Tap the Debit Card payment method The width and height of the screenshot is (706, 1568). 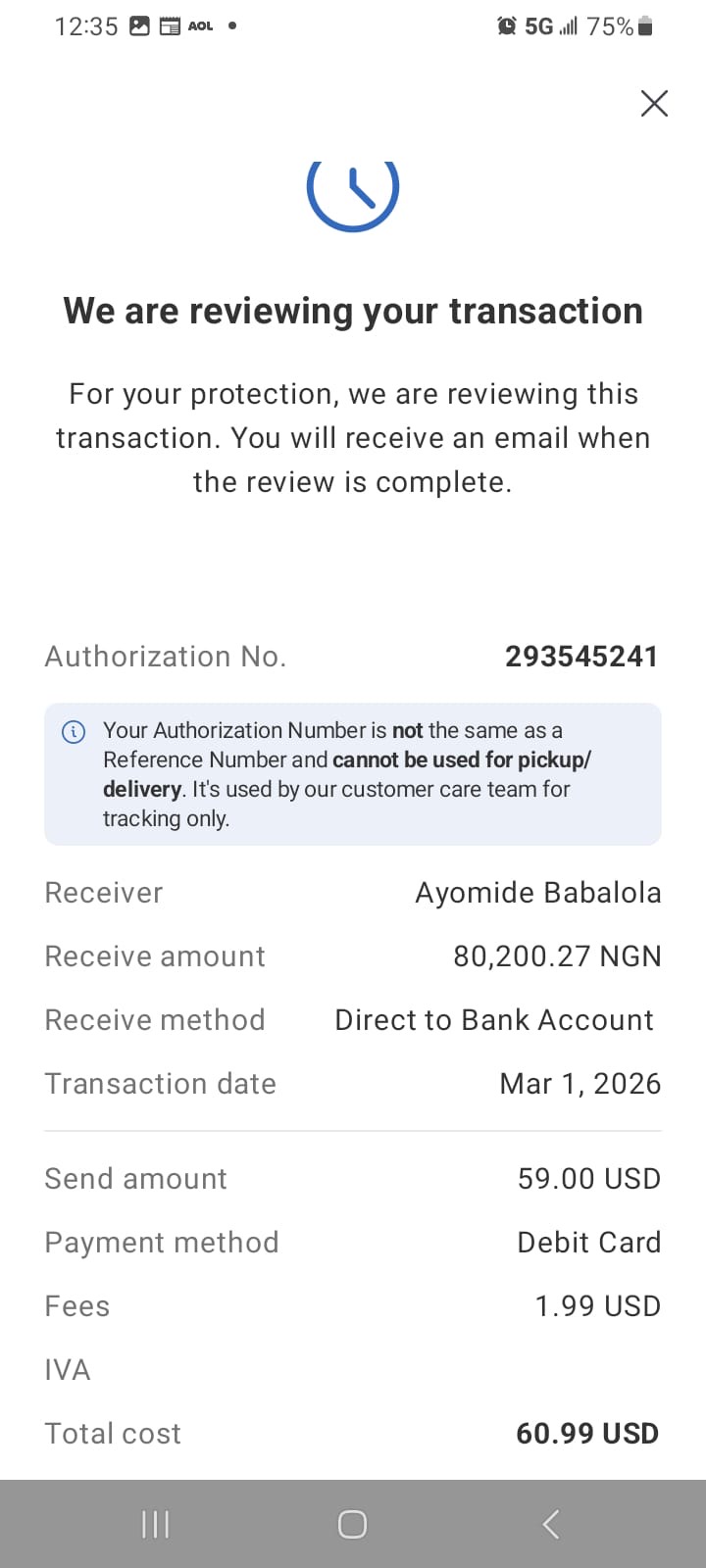tap(588, 1243)
